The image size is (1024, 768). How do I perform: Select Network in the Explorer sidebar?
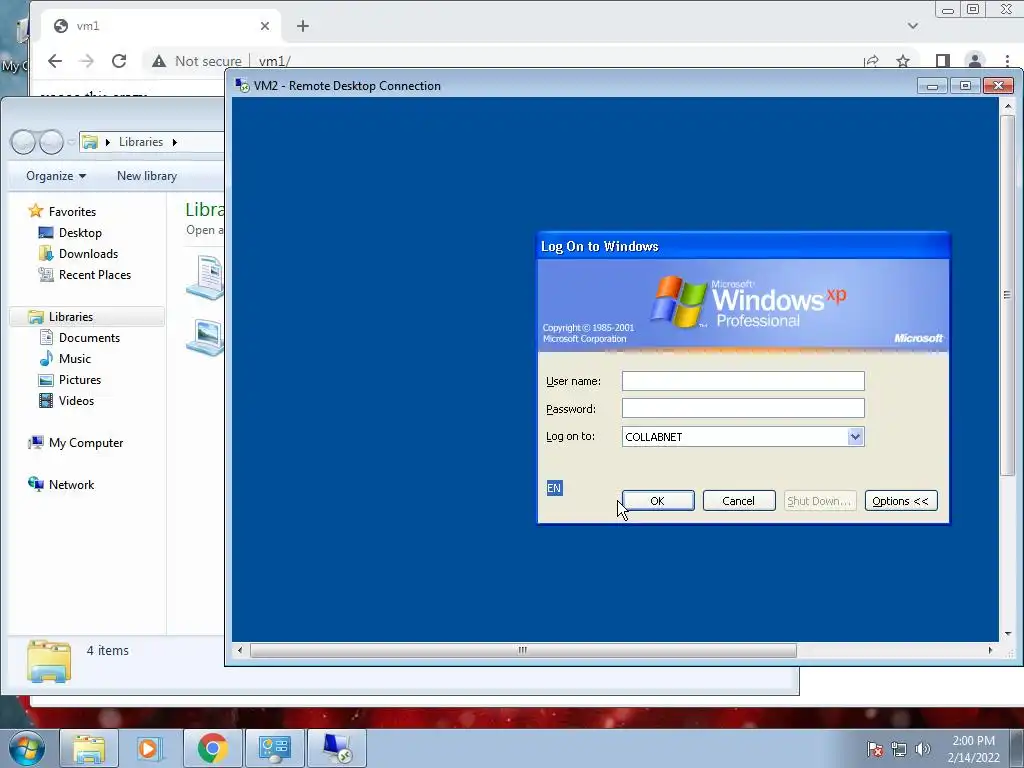71,485
